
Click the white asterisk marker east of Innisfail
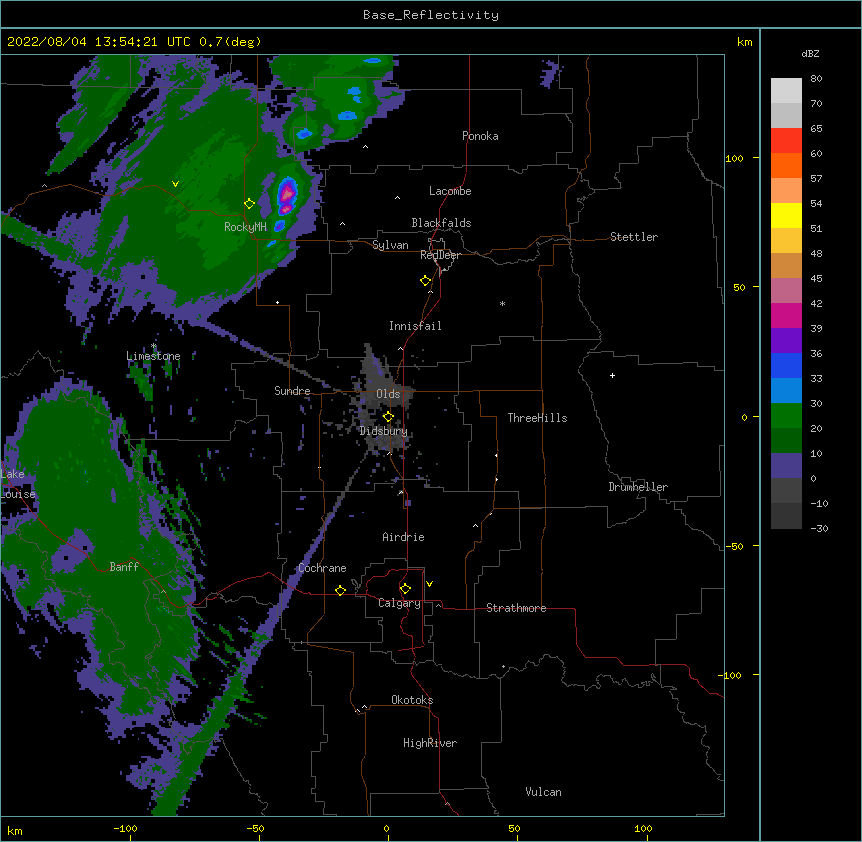[502, 303]
